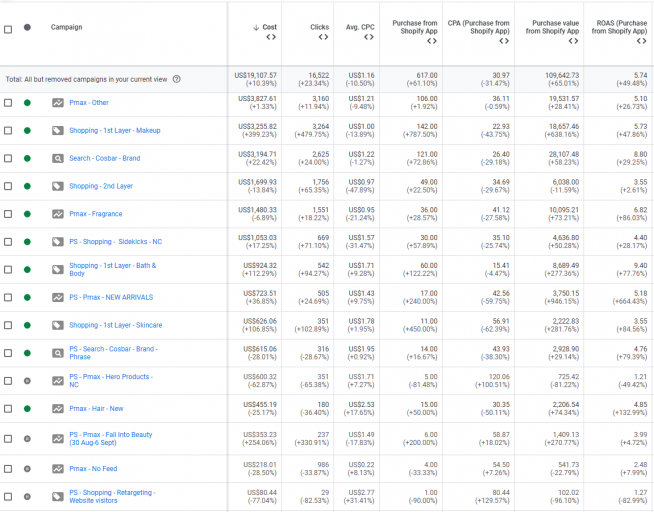Open the Pmax - Hair - New campaign
The height and width of the screenshot is (512, 654).
tap(96, 409)
